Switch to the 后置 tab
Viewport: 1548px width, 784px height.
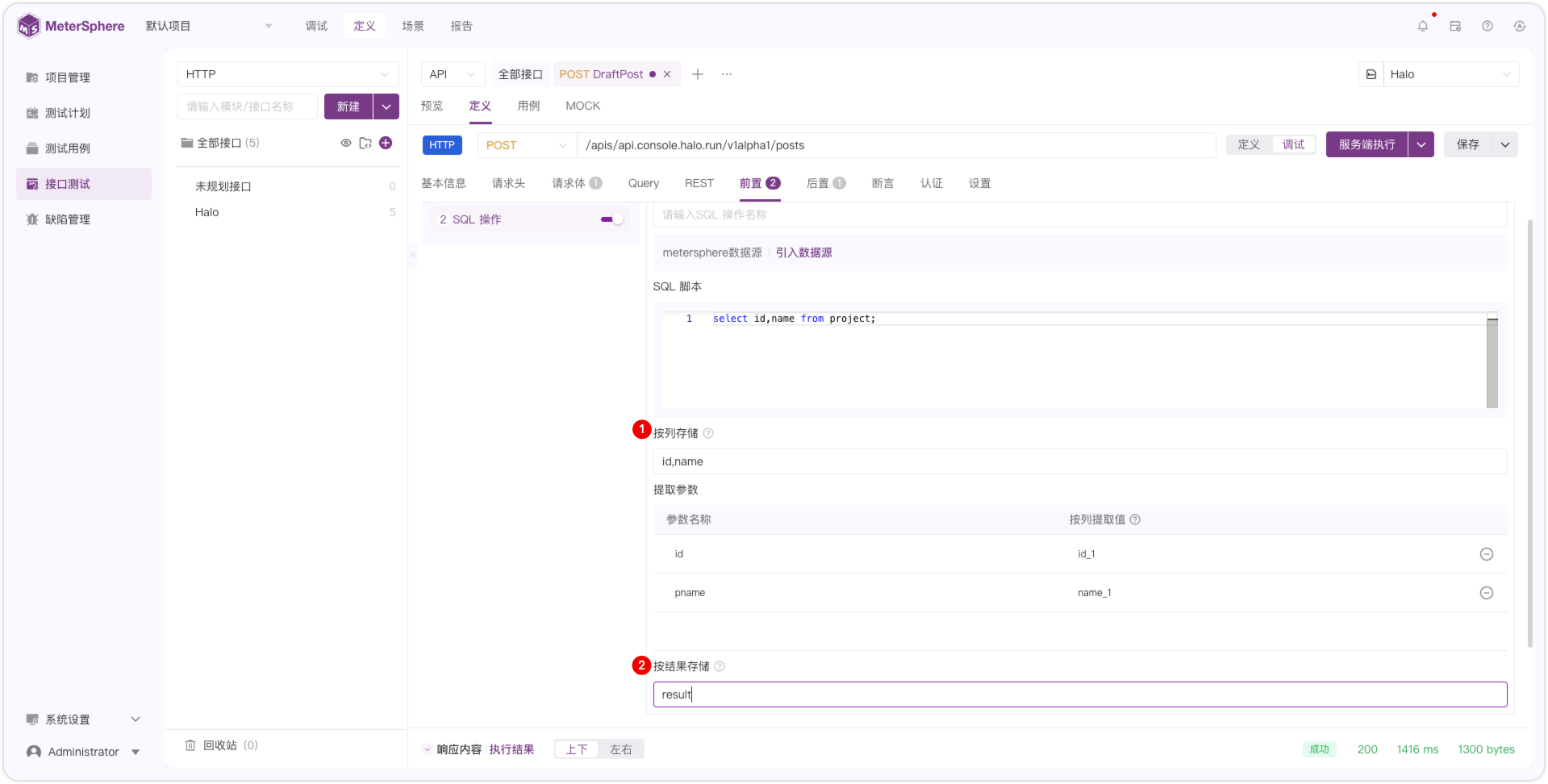(826, 183)
